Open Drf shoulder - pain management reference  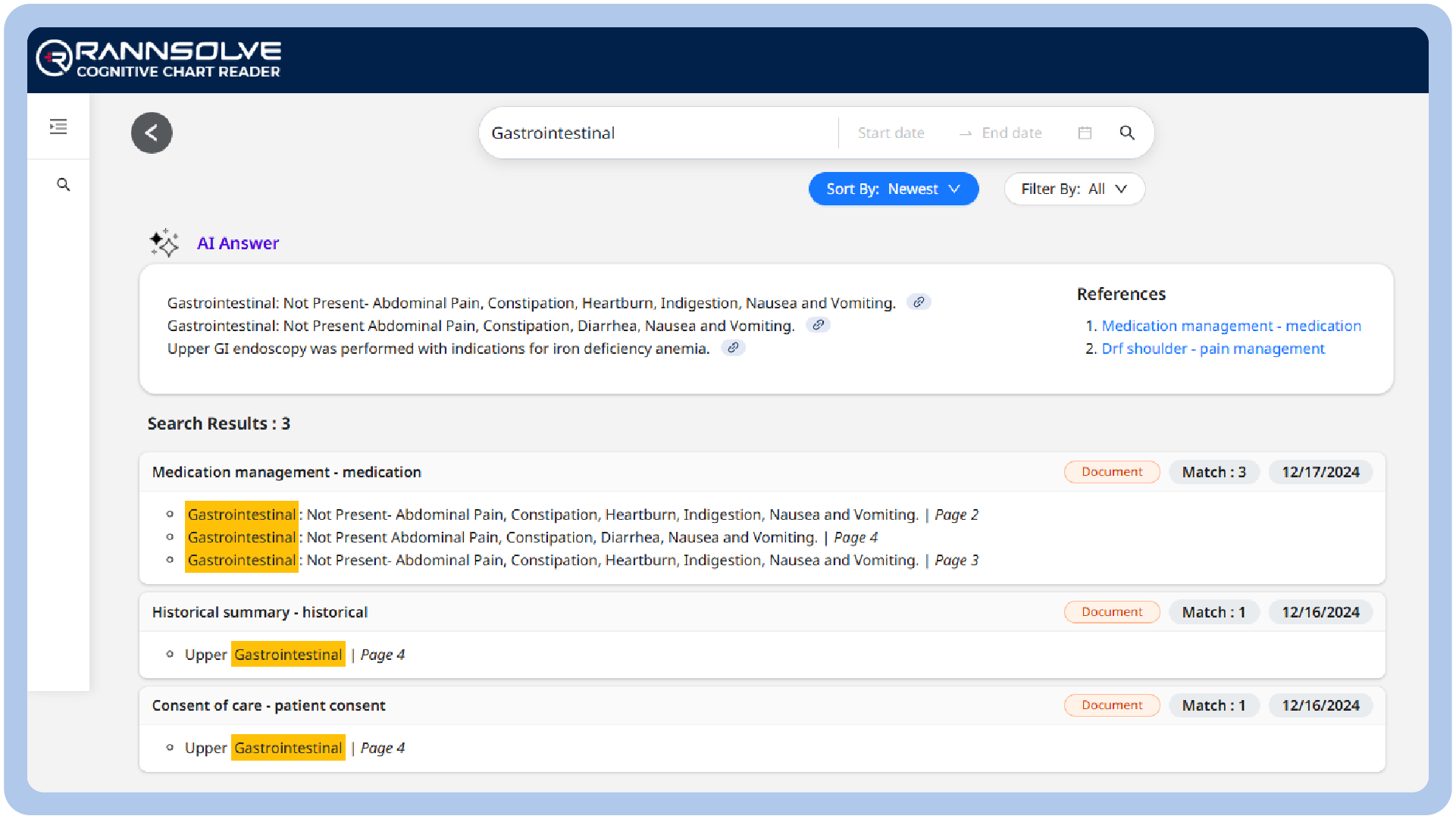1213,349
